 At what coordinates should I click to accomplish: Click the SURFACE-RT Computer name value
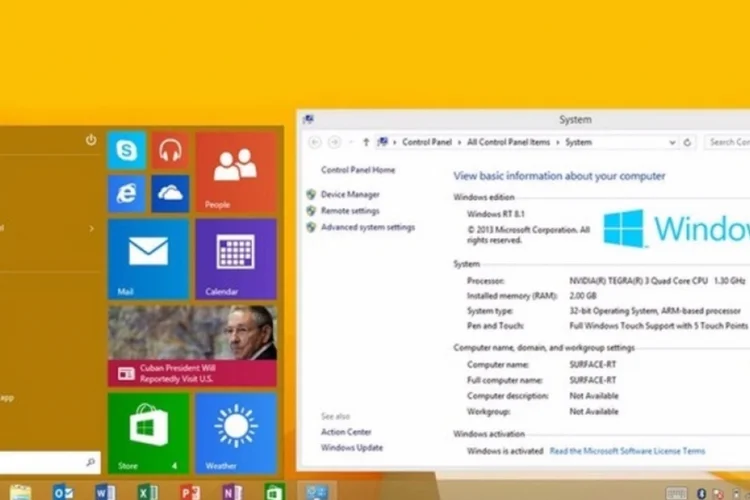click(593, 365)
